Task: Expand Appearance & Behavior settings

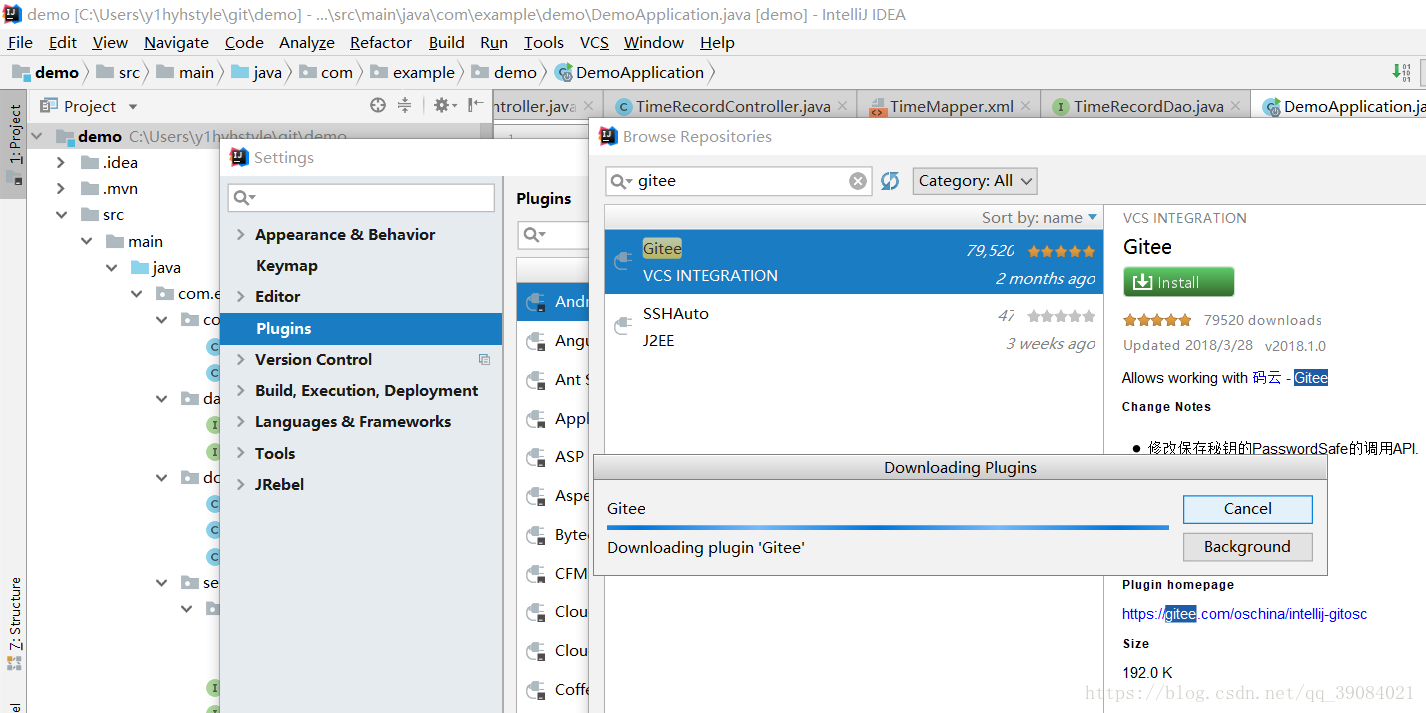Action: click(x=240, y=234)
